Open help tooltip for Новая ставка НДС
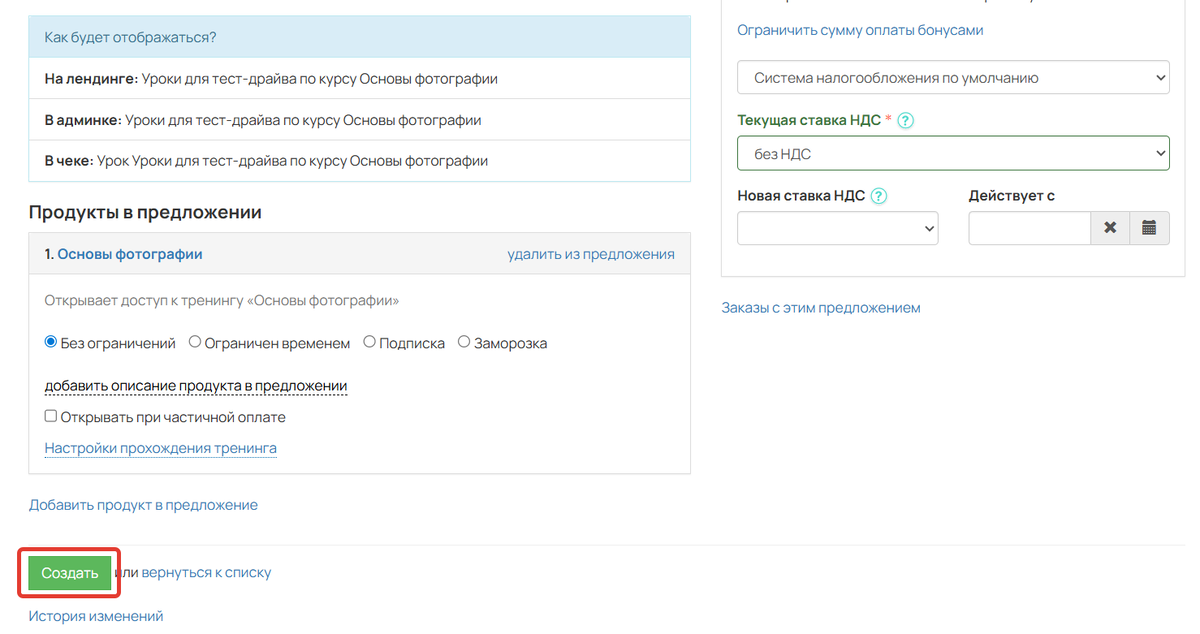The height and width of the screenshot is (634, 1200). click(877, 196)
